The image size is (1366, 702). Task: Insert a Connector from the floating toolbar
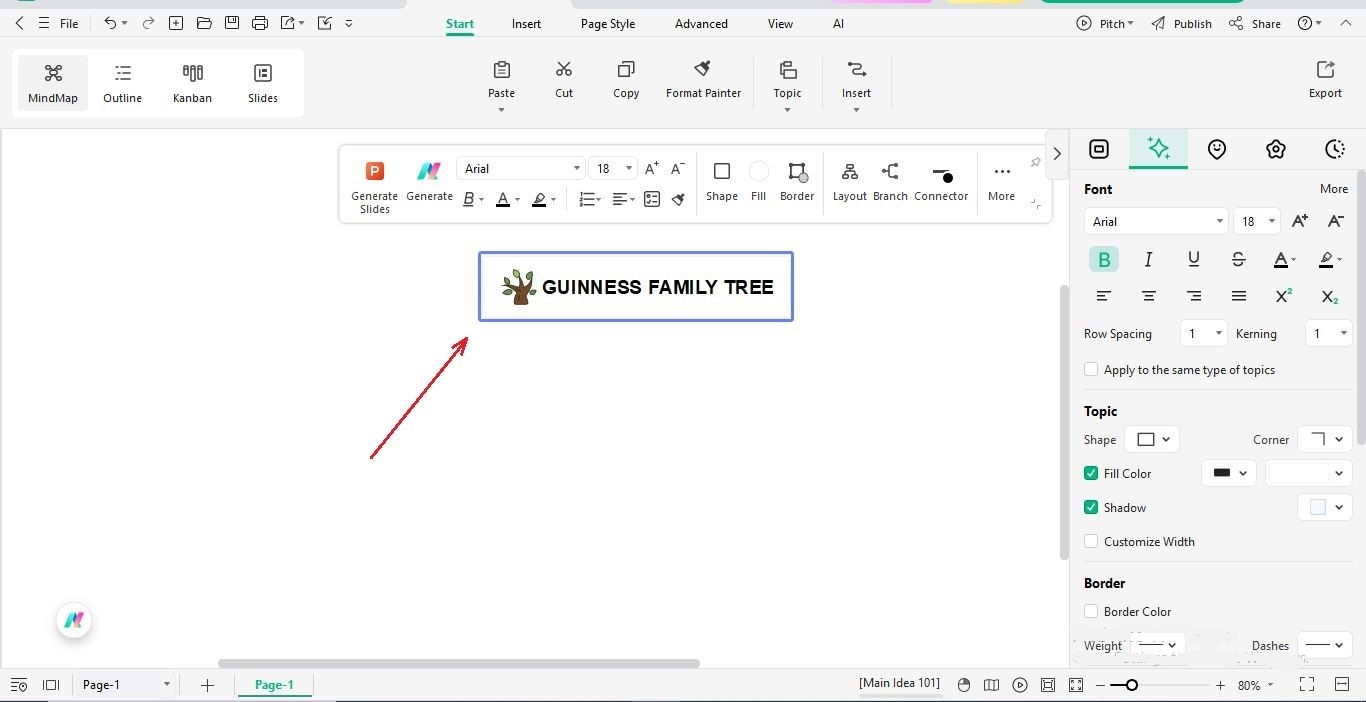click(940, 182)
